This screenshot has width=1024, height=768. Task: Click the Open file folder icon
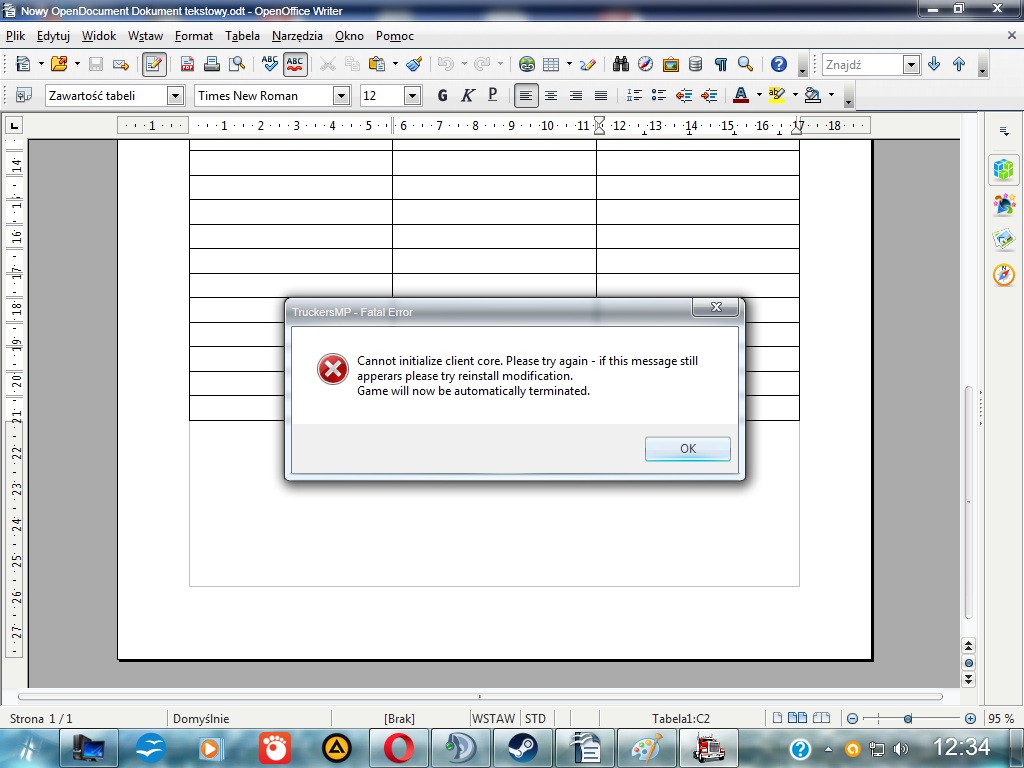click(x=59, y=63)
